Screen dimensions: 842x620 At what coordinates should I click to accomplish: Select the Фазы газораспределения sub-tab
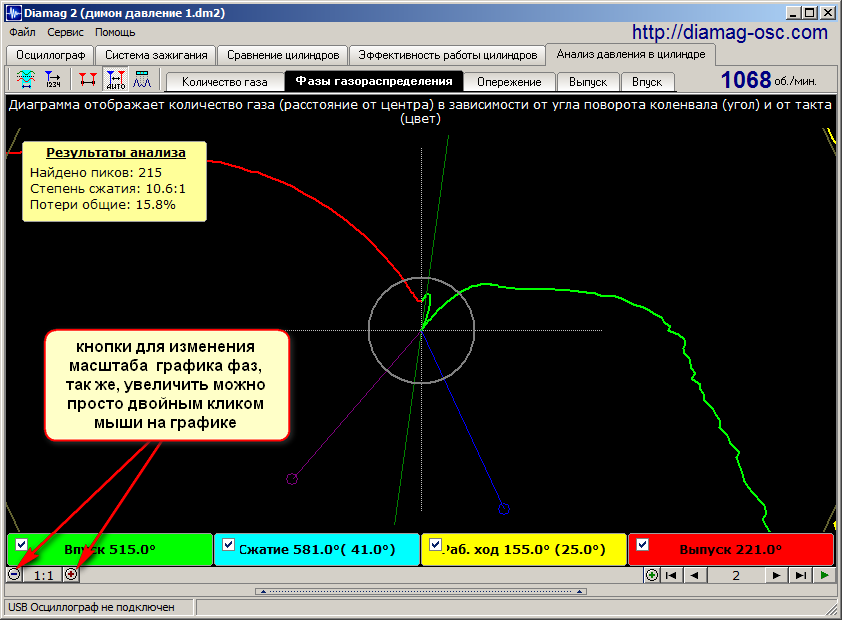pyautogui.click(x=374, y=81)
